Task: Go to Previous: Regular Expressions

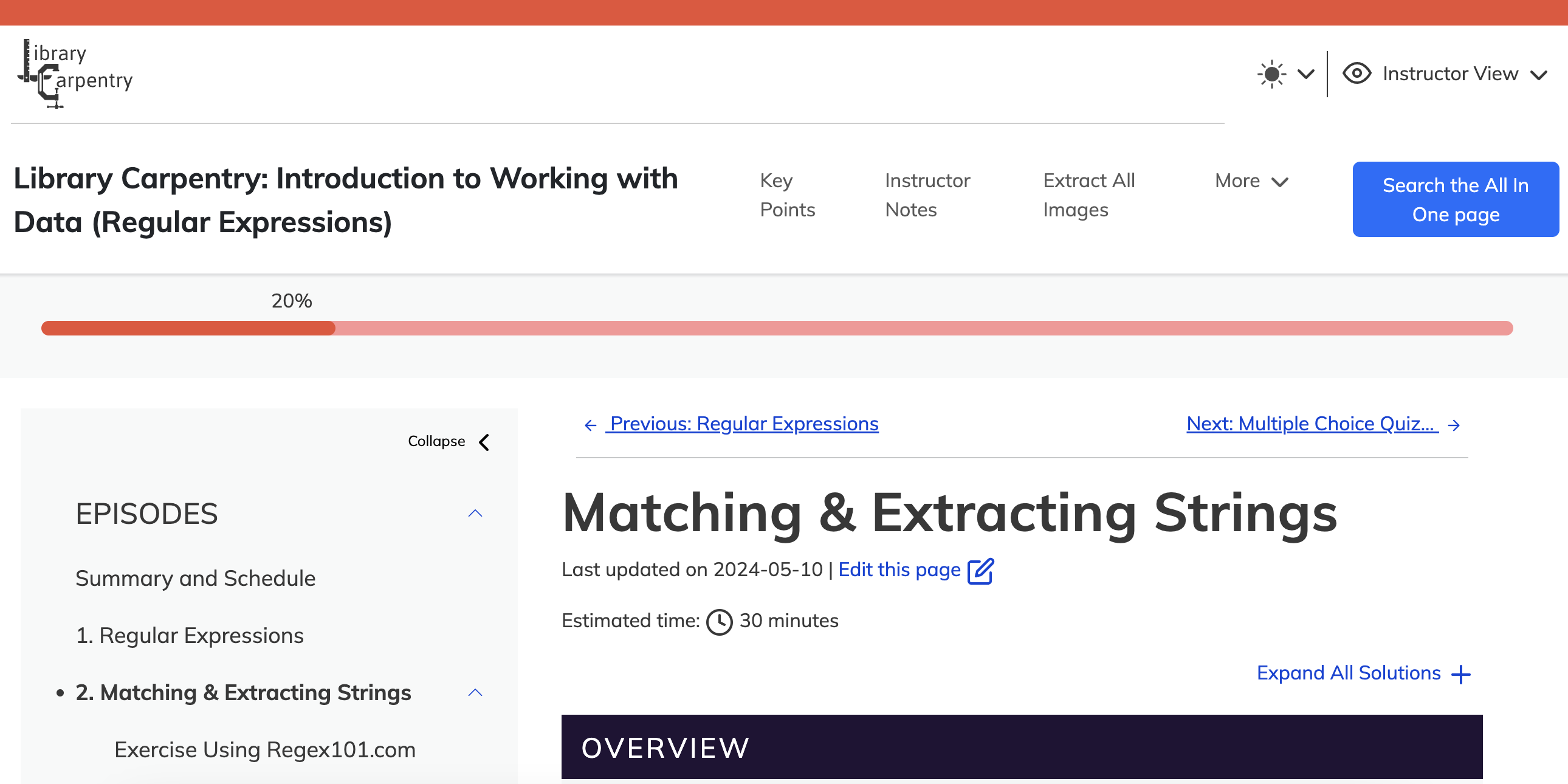Action: tap(744, 424)
